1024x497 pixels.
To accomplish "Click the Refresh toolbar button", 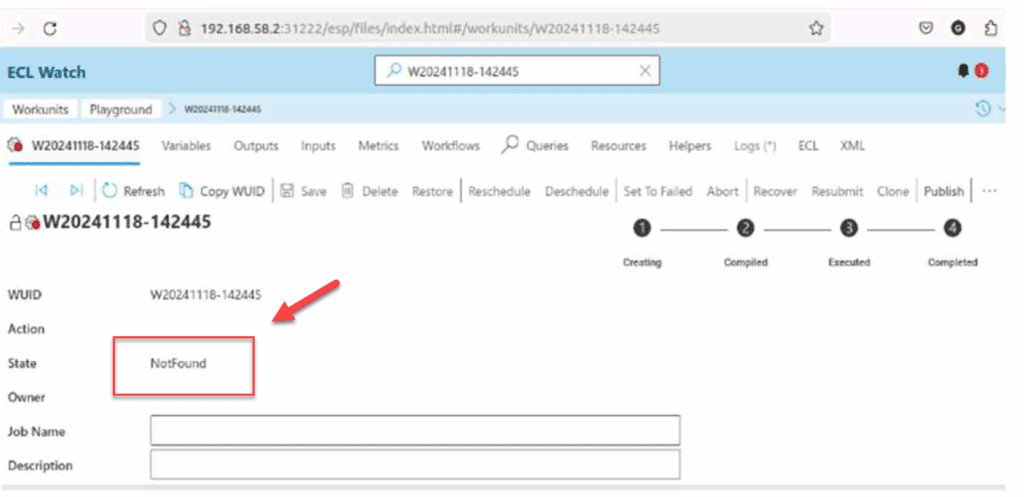I will point(134,191).
